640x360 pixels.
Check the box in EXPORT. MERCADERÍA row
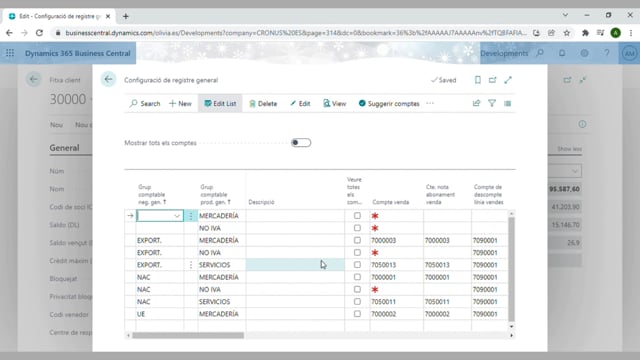(x=357, y=240)
